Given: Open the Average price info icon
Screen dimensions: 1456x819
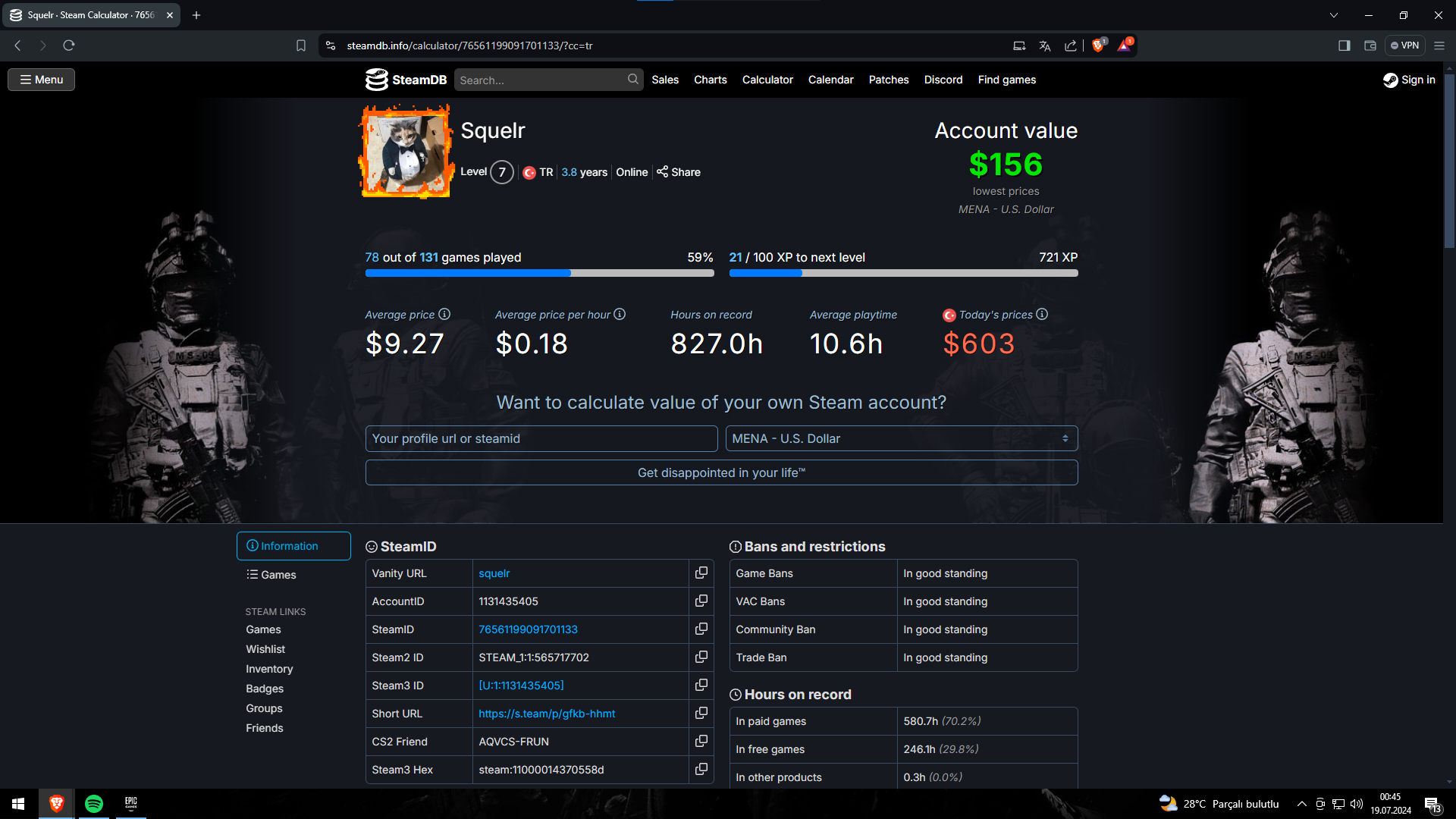Looking at the screenshot, I should pos(444,314).
